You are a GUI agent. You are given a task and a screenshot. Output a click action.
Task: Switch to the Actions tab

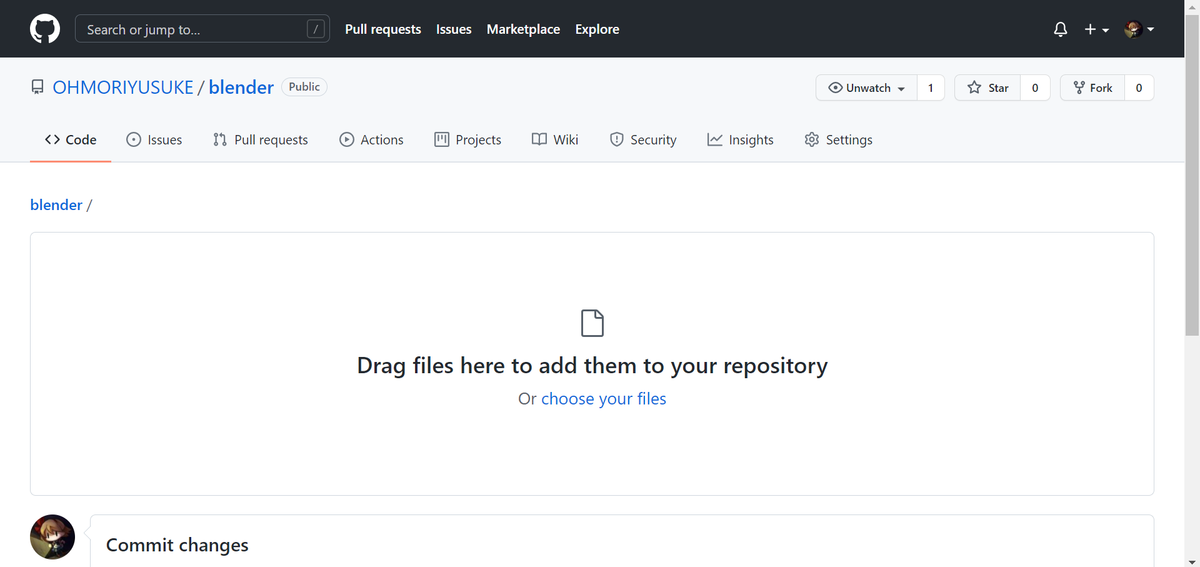click(371, 140)
